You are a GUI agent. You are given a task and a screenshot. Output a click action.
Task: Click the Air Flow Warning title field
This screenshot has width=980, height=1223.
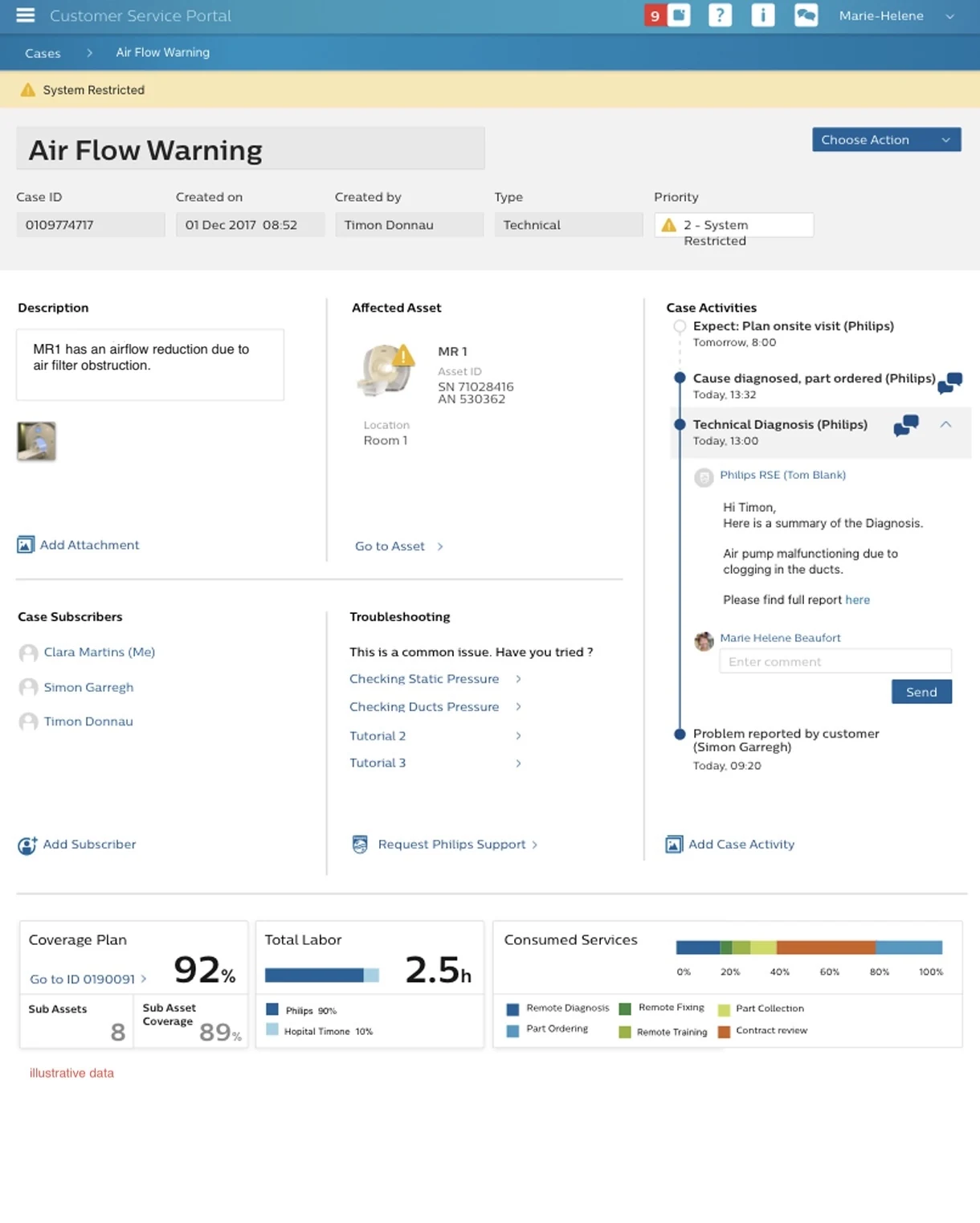(x=251, y=149)
